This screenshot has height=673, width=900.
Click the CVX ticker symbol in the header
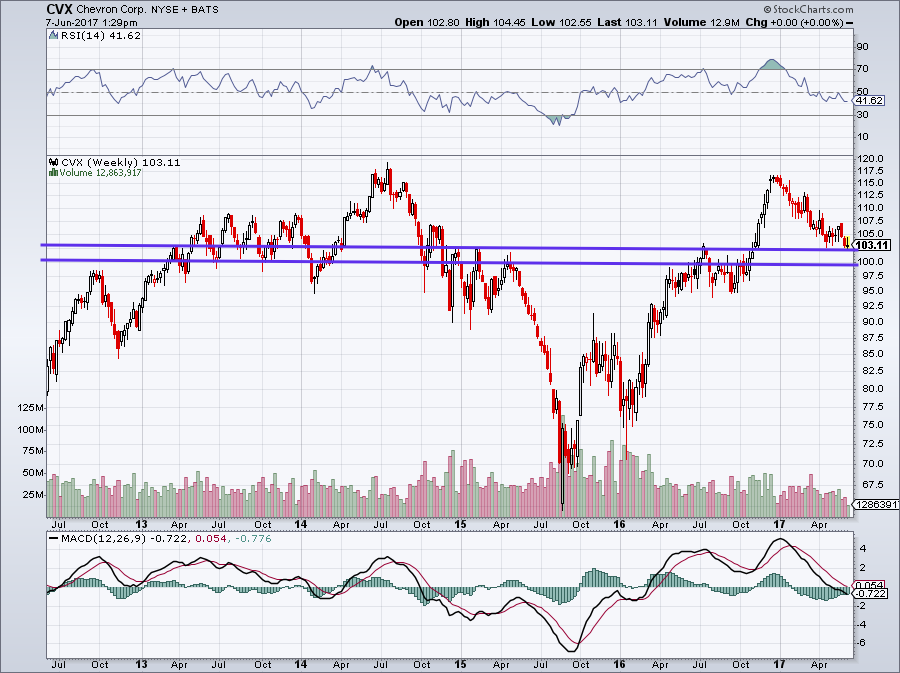click(59, 9)
